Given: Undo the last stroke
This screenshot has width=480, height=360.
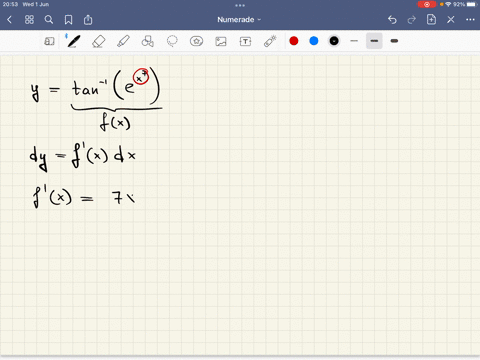Looking at the screenshot, I should pyautogui.click(x=392, y=20).
